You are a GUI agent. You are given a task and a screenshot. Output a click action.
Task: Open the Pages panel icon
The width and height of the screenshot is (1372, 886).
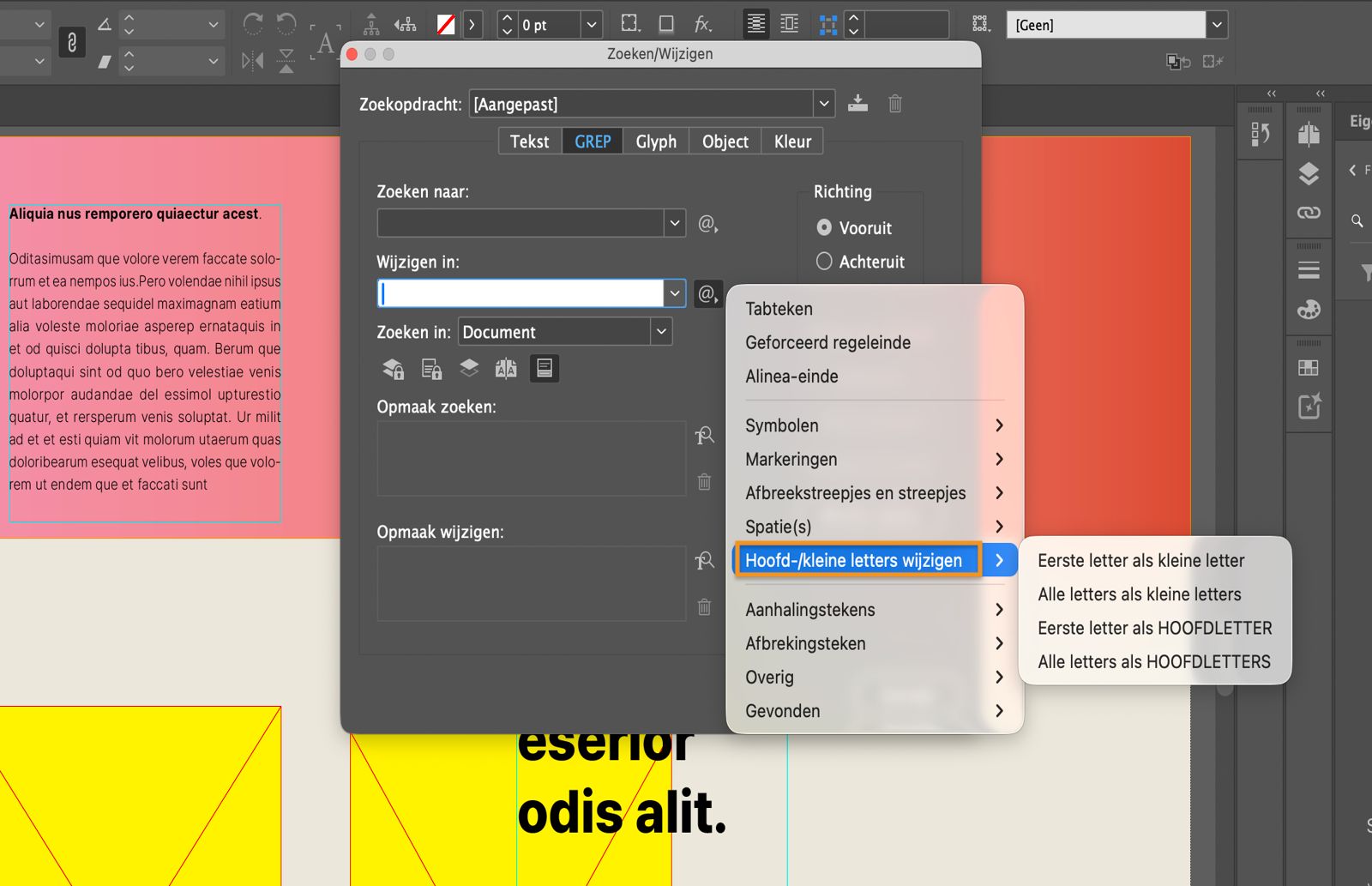pos(1309,134)
